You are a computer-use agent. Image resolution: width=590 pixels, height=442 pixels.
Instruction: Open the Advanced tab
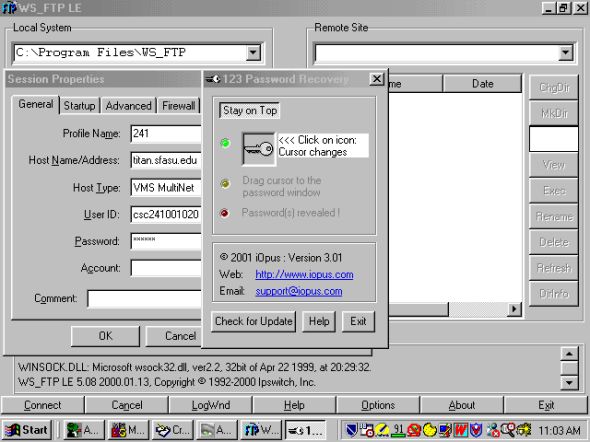tap(128, 106)
